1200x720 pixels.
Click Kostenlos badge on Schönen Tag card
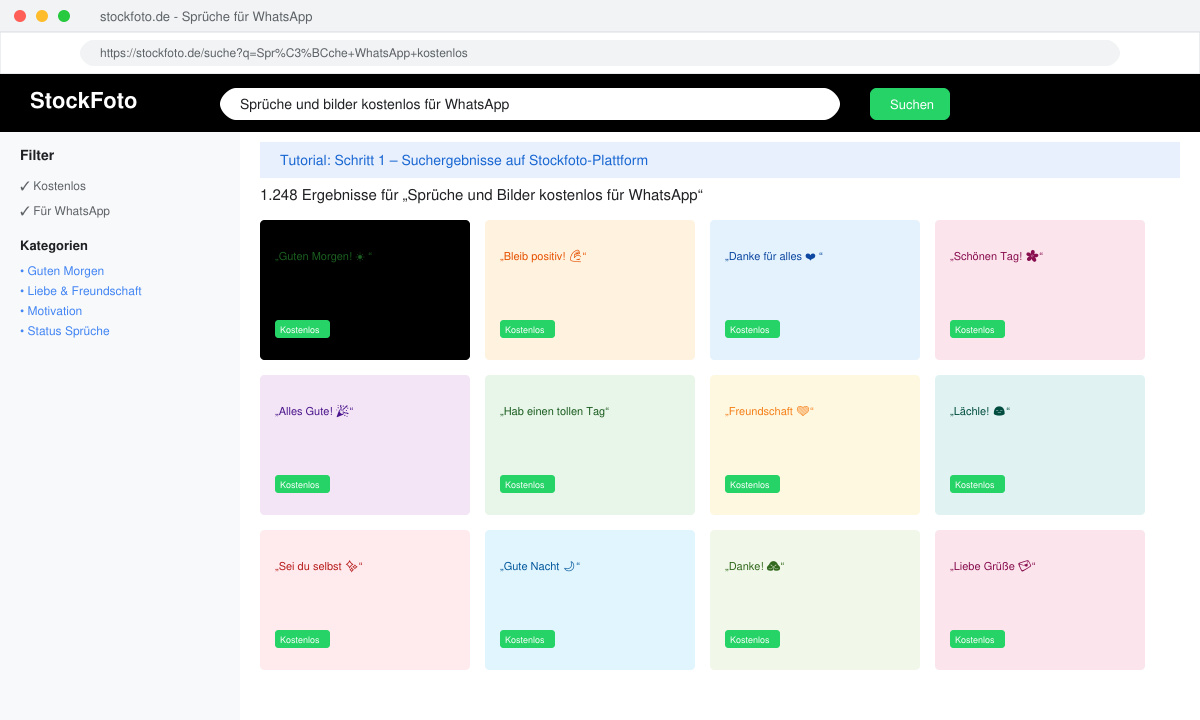point(977,329)
